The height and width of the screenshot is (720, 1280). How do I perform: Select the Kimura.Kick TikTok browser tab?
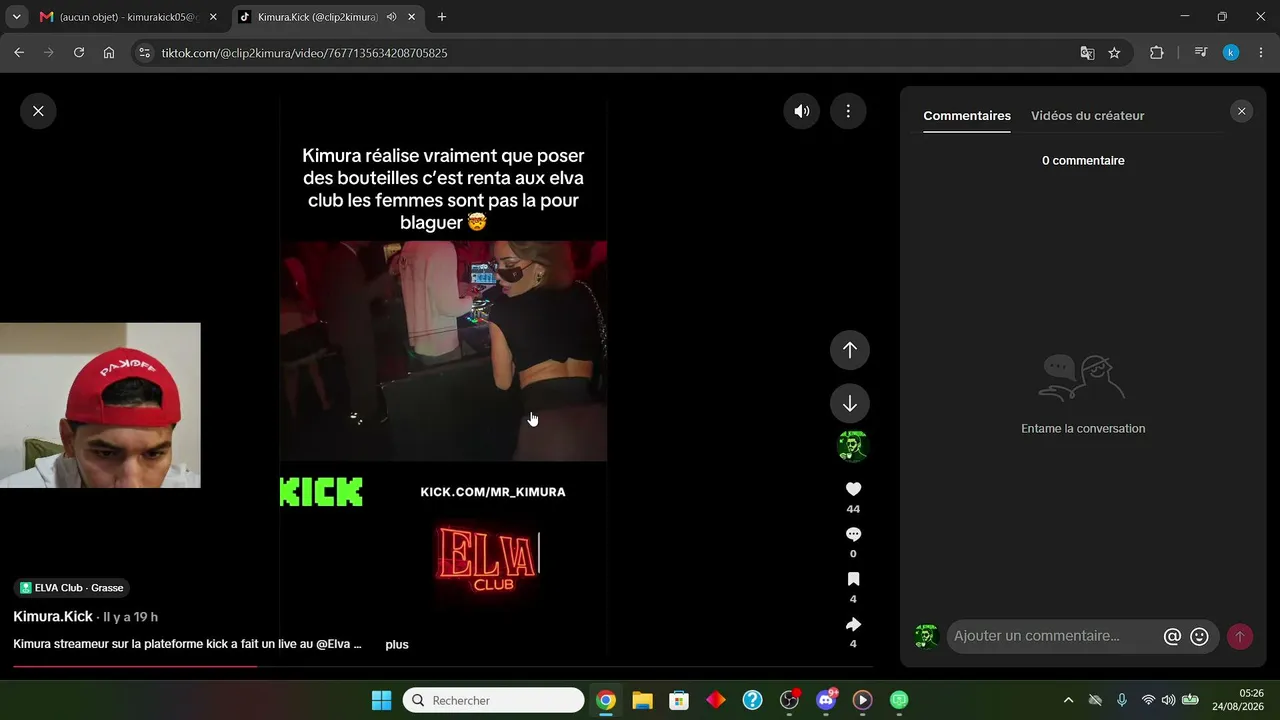(x=316, y=17)
